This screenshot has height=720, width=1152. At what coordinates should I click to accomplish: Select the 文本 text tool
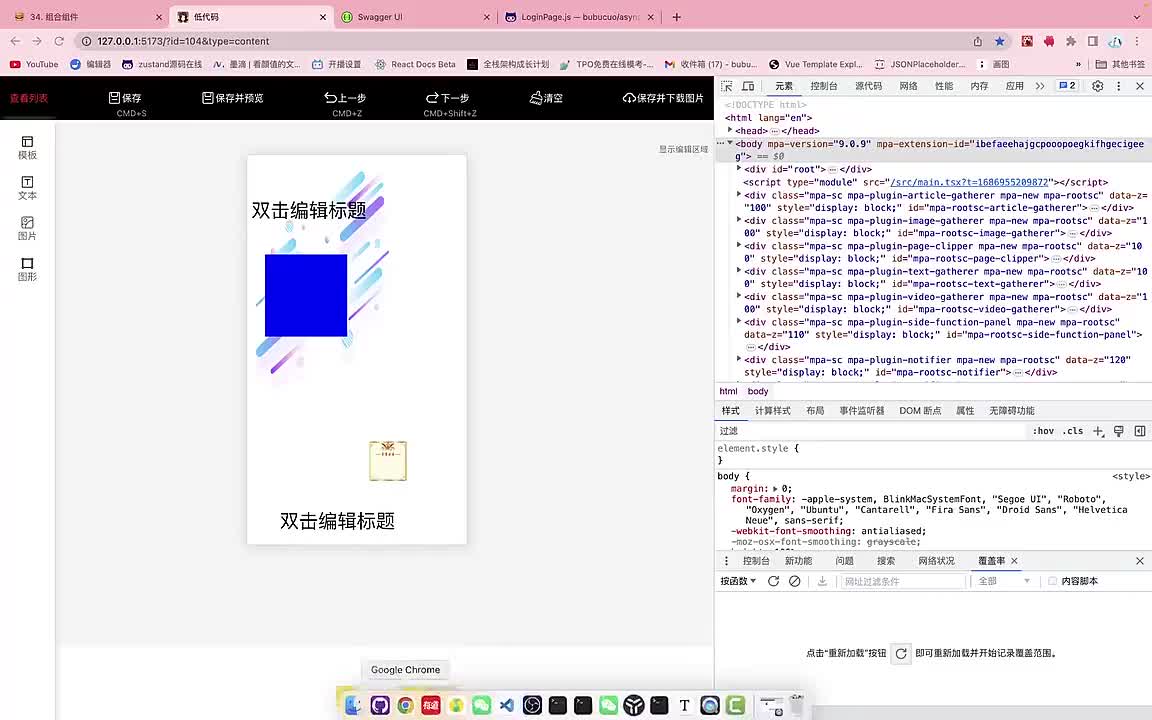pos(27,188)
